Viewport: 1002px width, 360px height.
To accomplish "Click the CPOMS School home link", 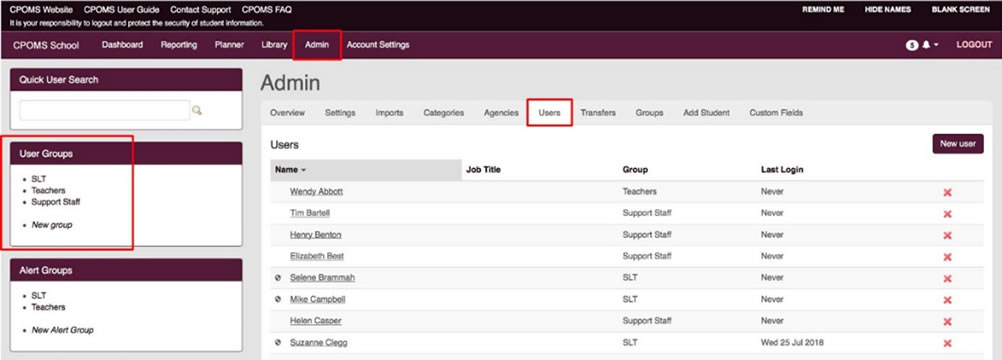I will click(x=46, y=45).
